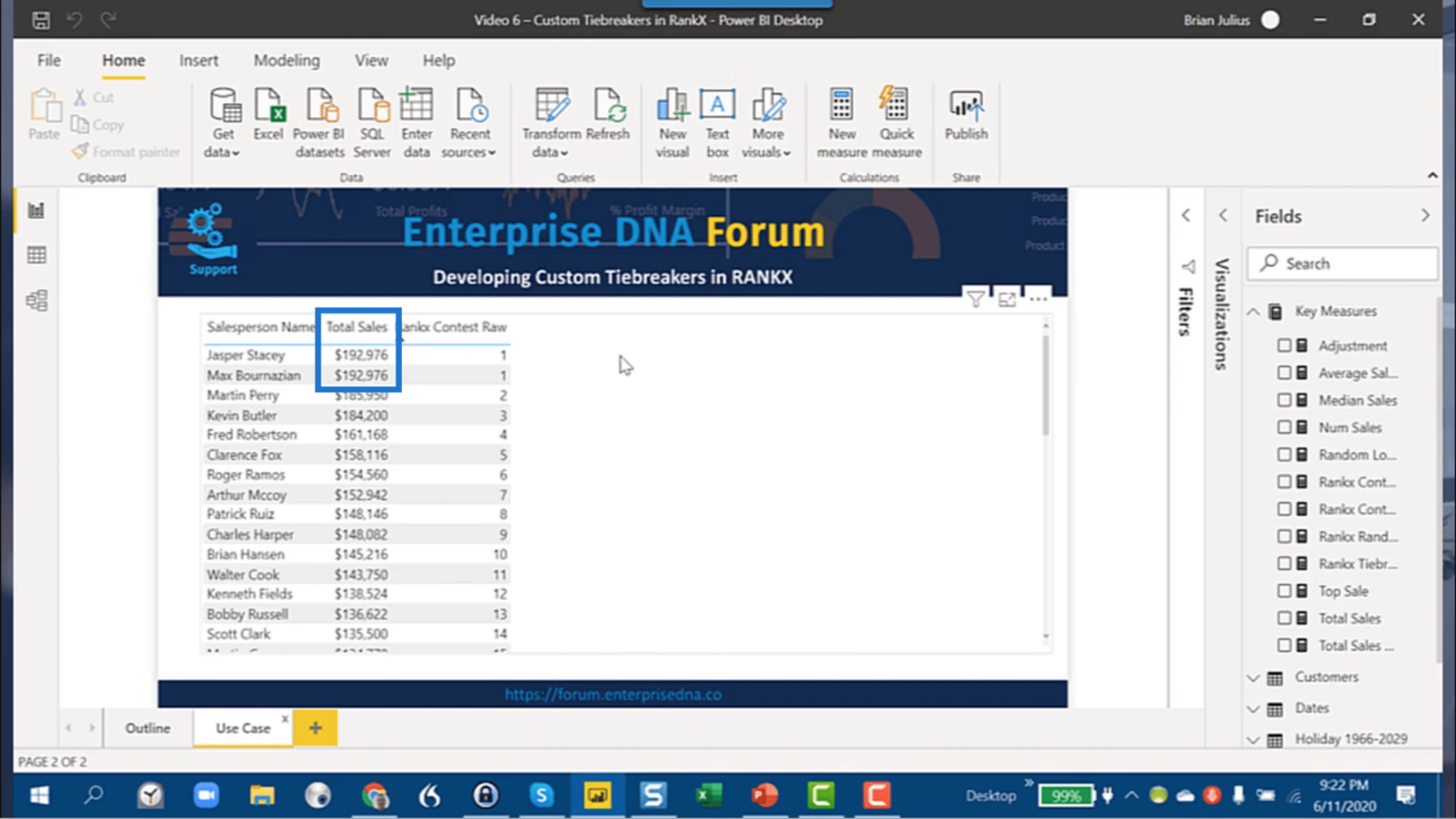Expand the Customers table
Image resolution: width=1456 pixels, height=819 pixels.
click(1253, 677)
